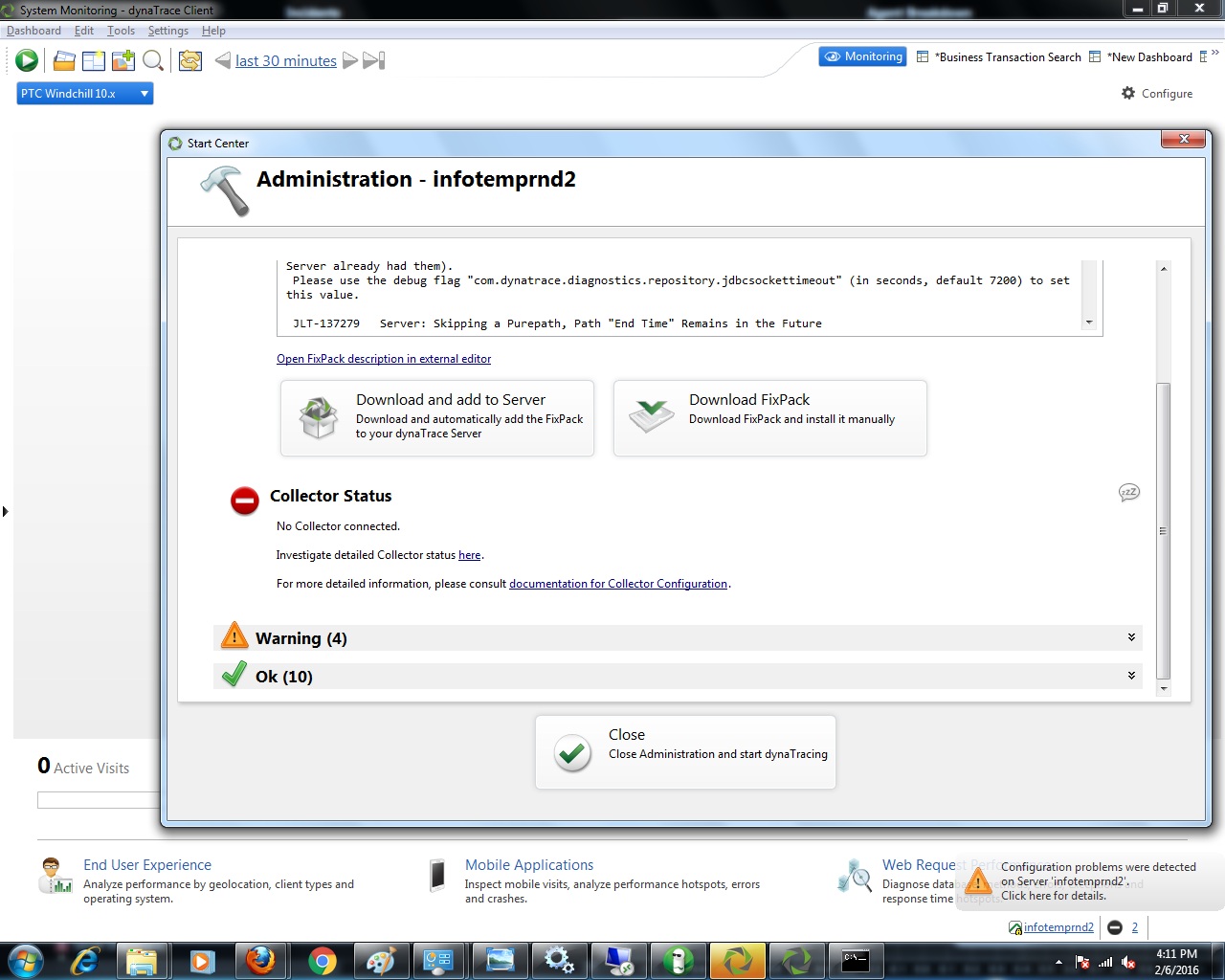Open the command prompt taskbar icon
The width and height of the screenshot is (1225, 980).
coord(856,960)
